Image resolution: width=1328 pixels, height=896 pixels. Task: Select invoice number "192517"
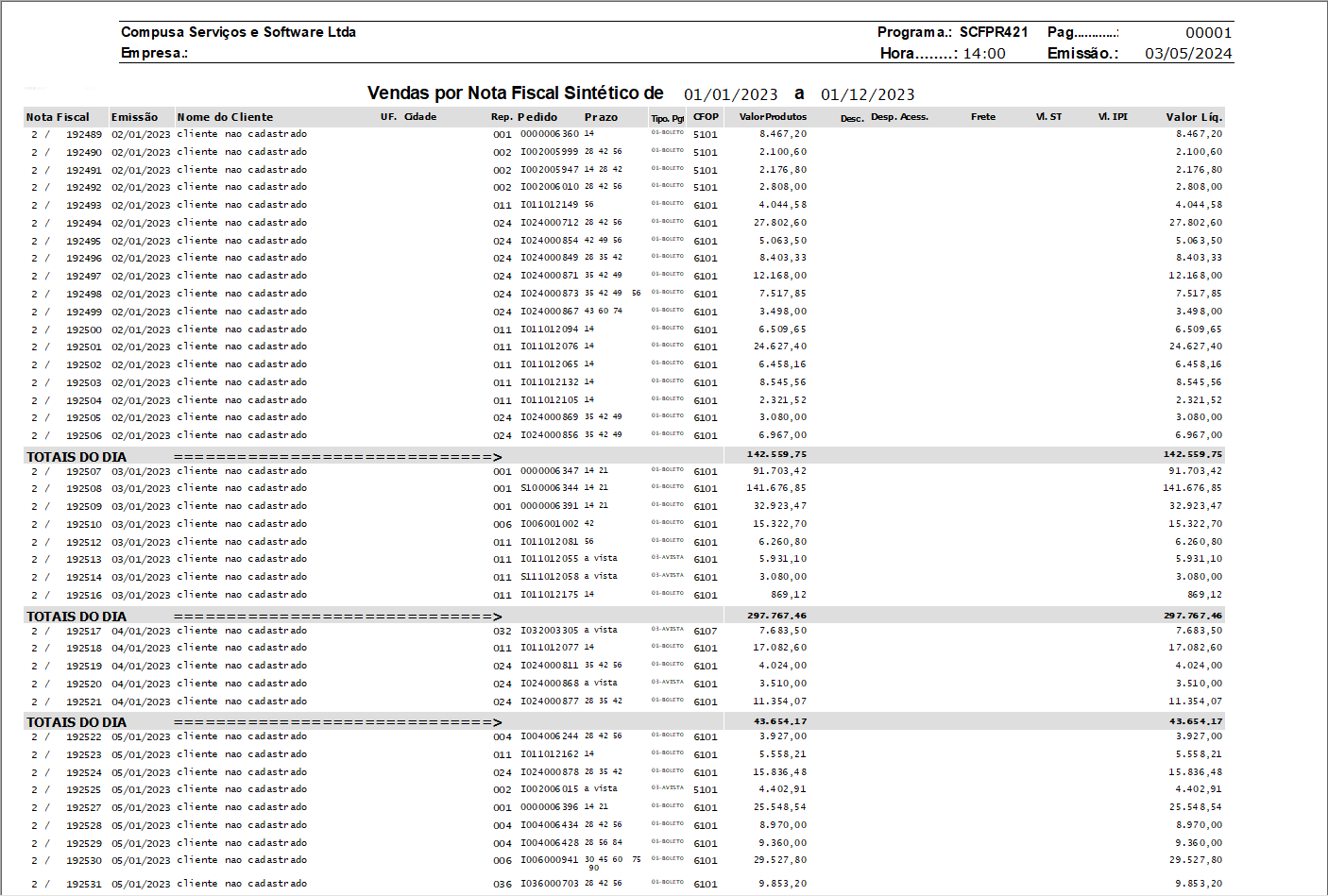click(84, 632)
